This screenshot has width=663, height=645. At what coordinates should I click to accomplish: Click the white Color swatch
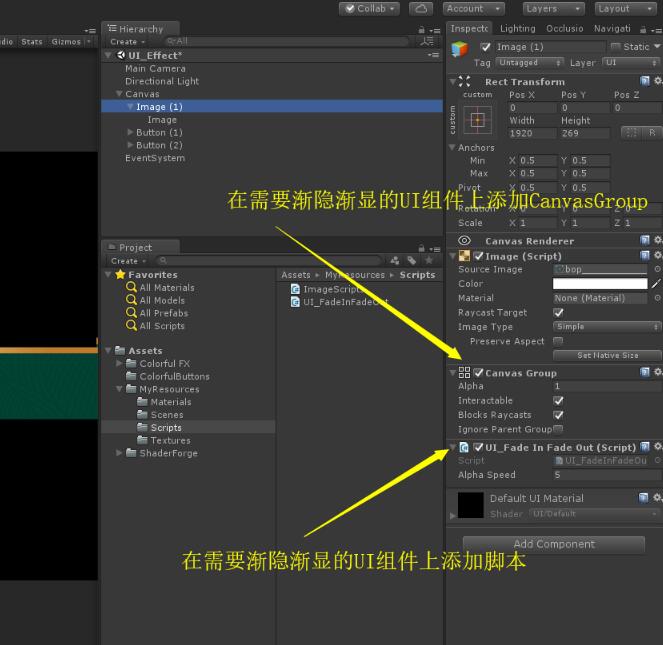(600, 284)
